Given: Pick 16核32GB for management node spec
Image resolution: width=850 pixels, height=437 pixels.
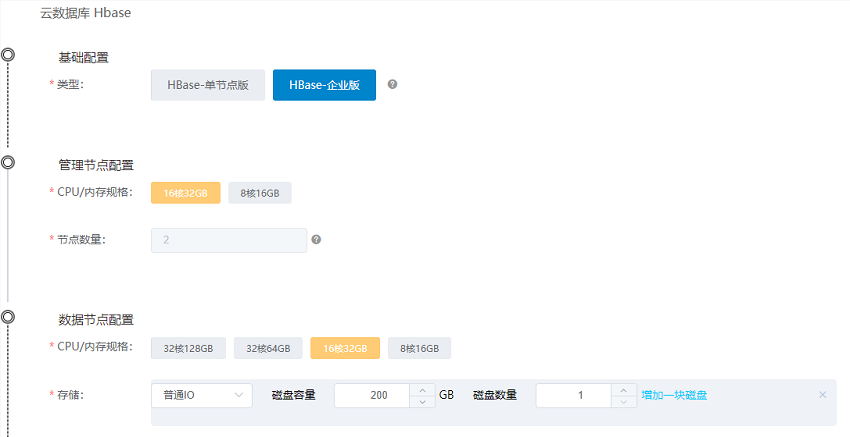Looking at the screenshot, I should click(185, 193).
